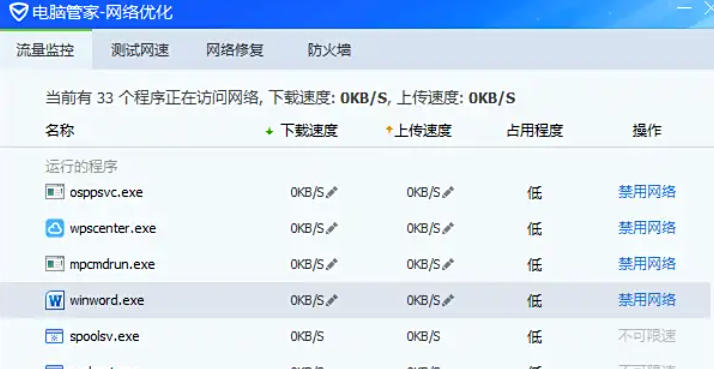714x369 pixels.
Task: Click the mpcmdrun.exe program icon
Action: point(55,264)
